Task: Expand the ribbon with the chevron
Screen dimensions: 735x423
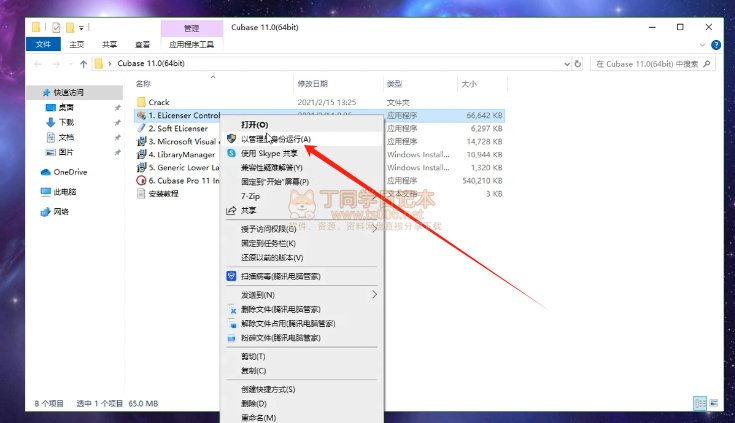Action: (702, 45)
